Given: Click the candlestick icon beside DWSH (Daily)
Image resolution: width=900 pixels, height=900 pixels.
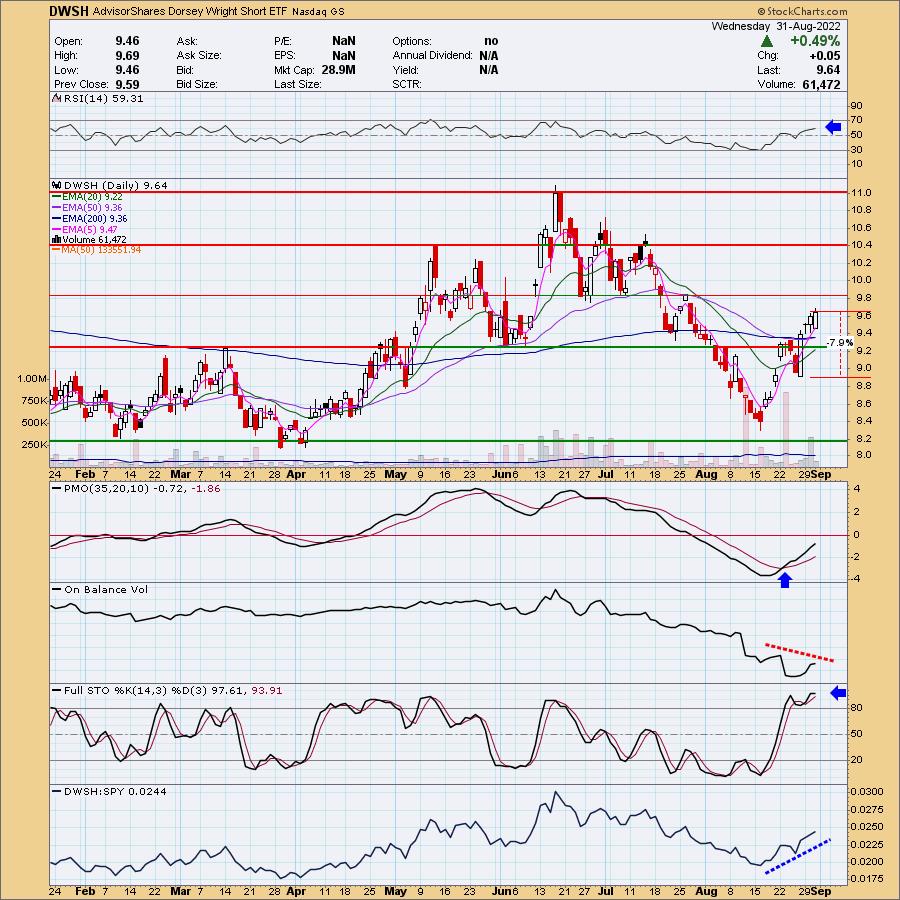Looking at the screenshot, I should tap(57, 185).
